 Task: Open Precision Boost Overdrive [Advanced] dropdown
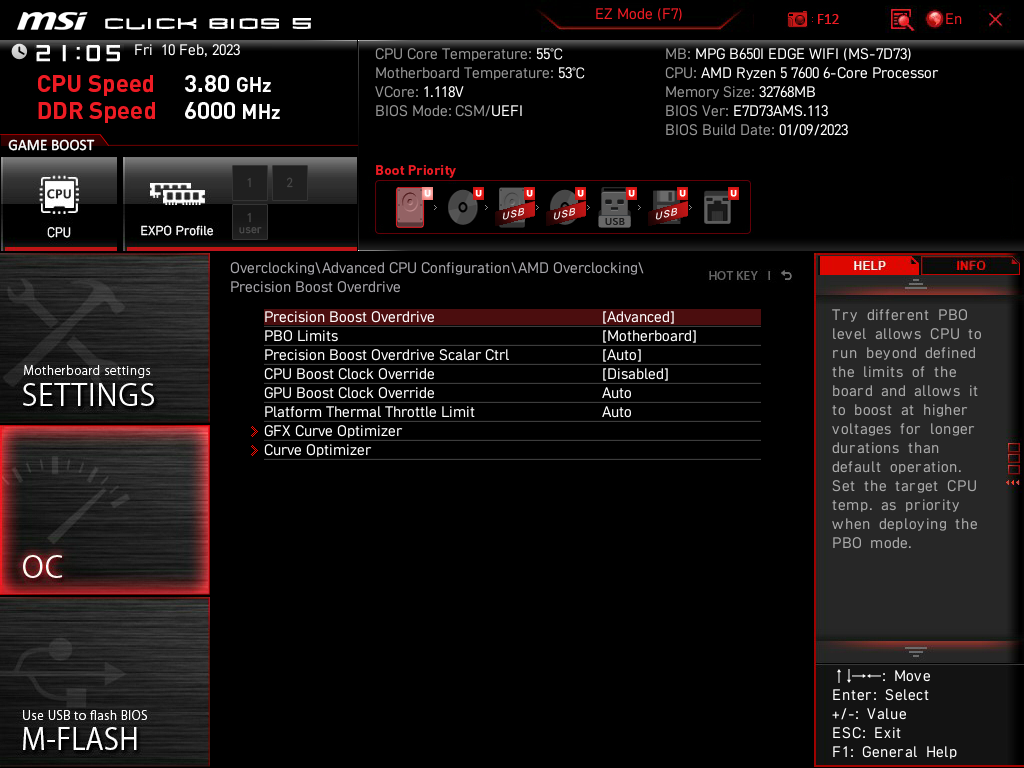click(x=512, y=317)
